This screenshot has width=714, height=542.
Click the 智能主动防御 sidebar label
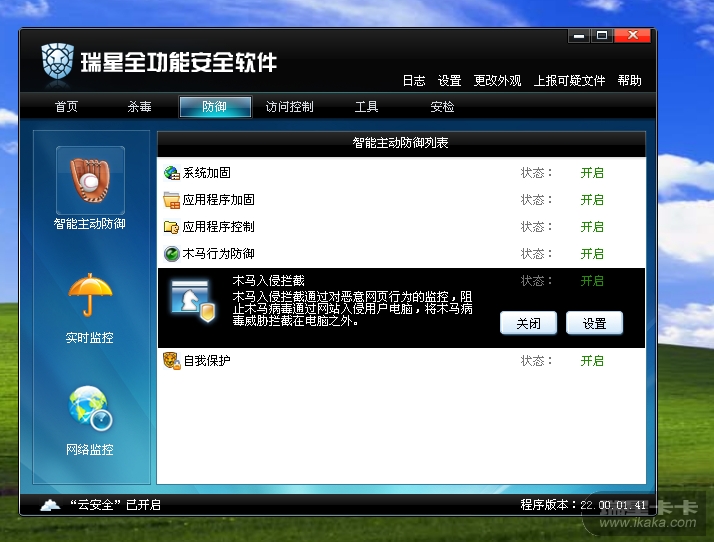tap(90, 224)
